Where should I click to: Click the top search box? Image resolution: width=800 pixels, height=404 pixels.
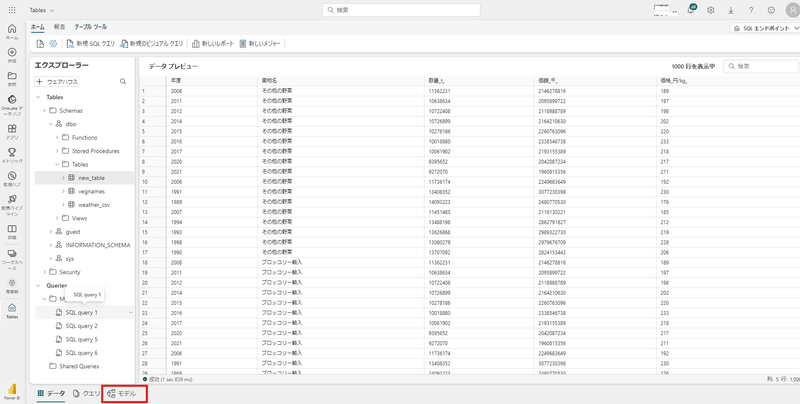pos(401,10)
